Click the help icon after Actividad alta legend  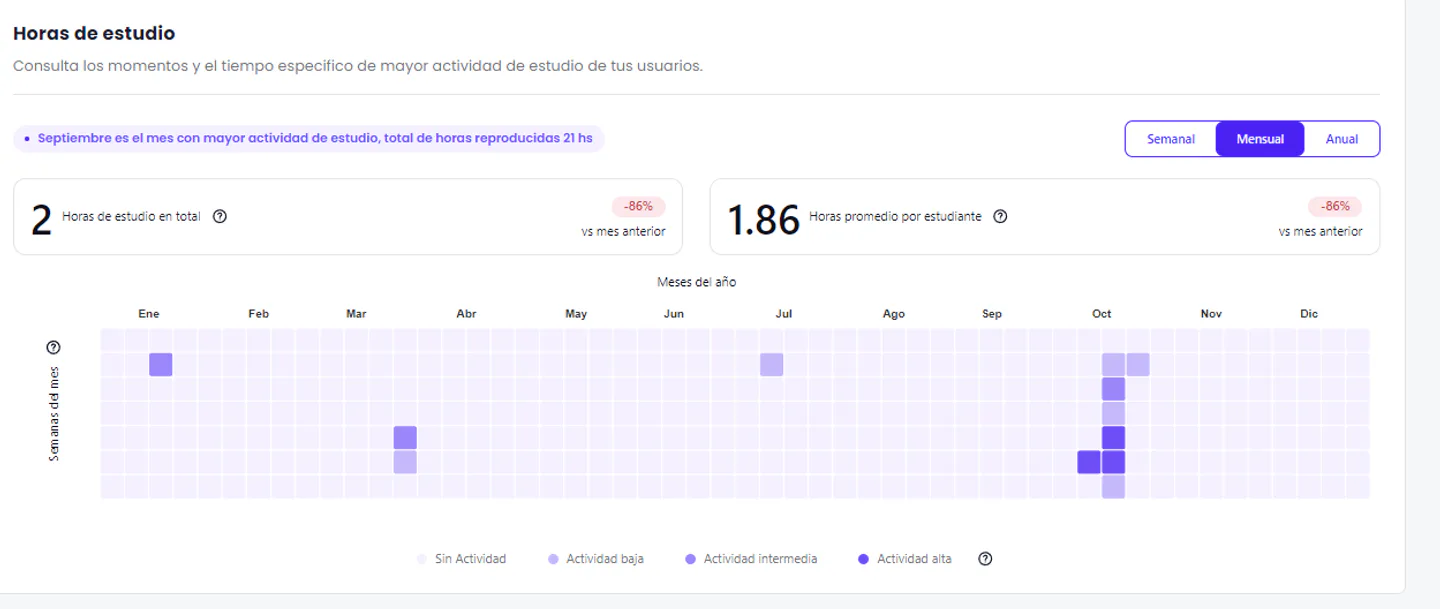click(985, 559)
